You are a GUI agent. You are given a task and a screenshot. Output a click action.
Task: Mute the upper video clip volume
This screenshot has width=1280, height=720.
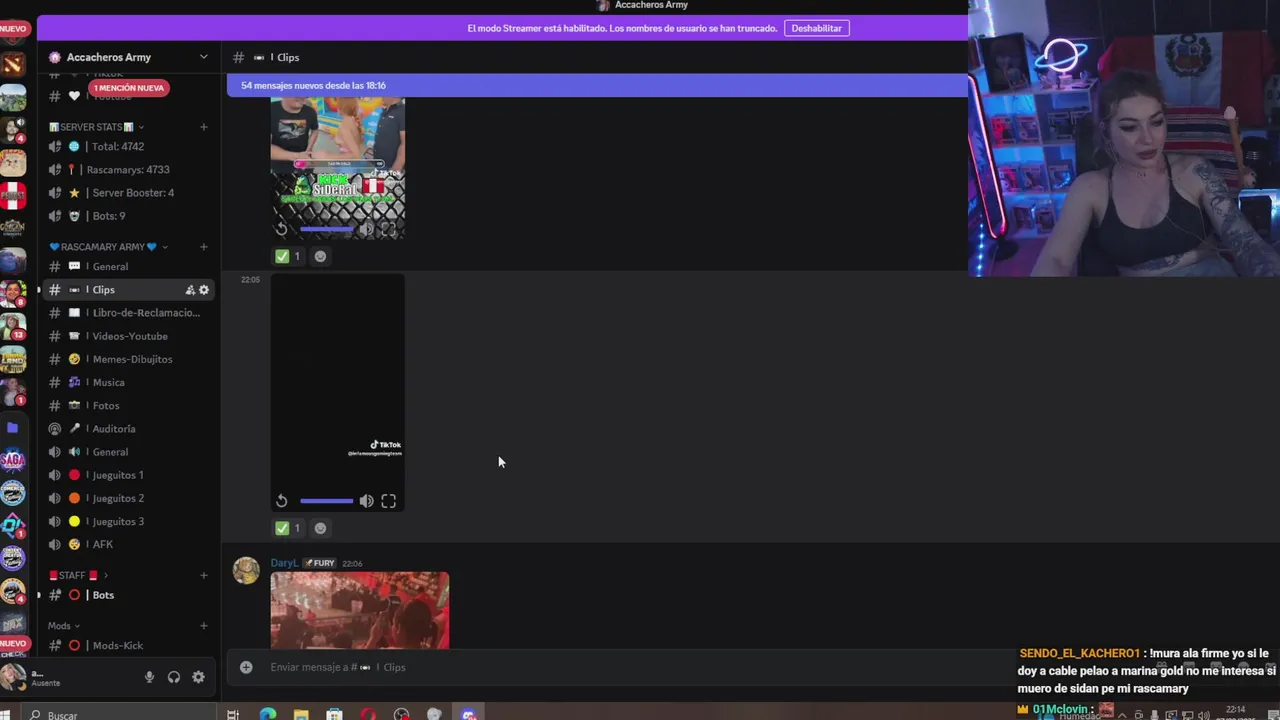click(x=367, y=229)
